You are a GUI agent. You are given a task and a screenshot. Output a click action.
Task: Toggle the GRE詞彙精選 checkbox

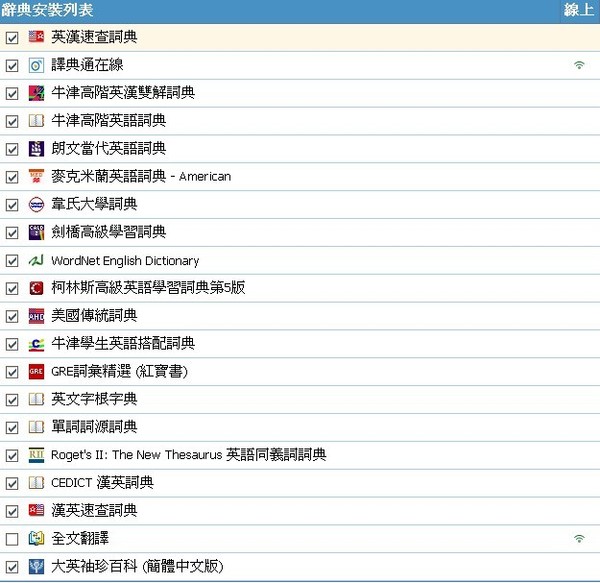coord(12,372)
